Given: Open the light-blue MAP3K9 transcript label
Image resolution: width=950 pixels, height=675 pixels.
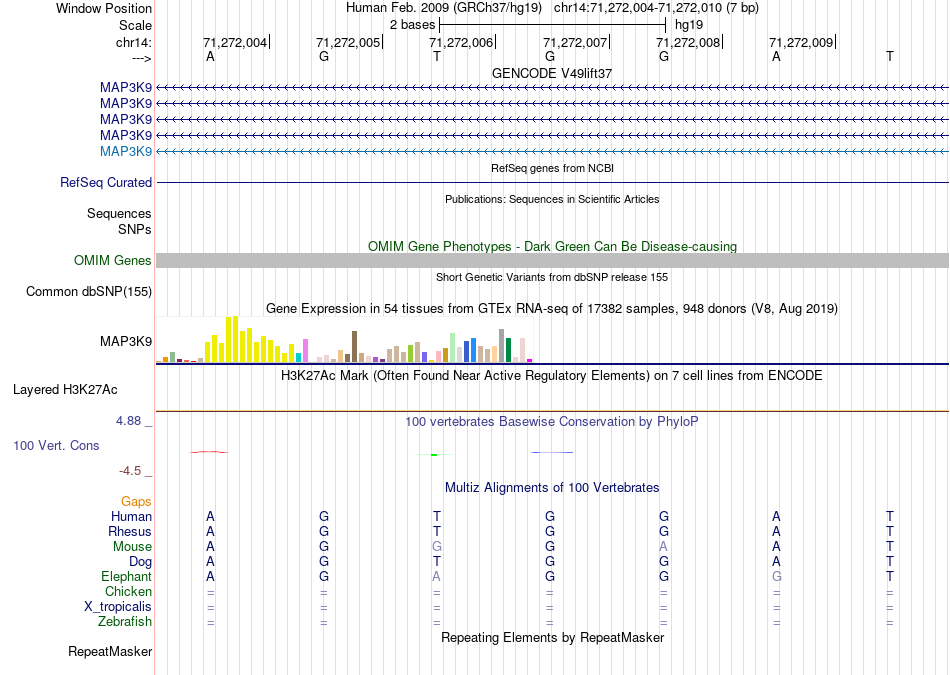Looking at the screenshot, I should pyautogui.click(x=126, y=151).
